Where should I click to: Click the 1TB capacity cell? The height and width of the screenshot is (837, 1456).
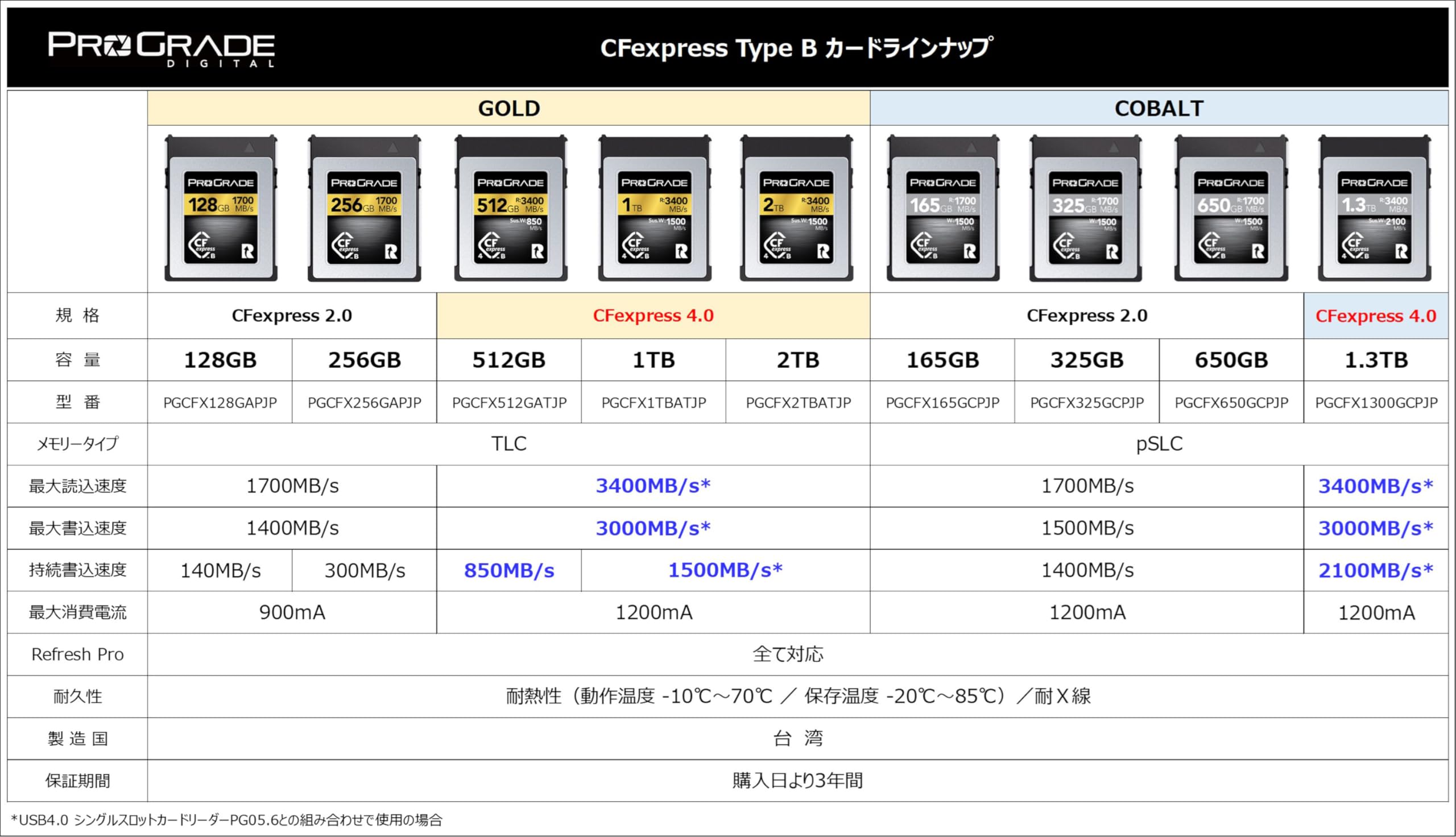click(653, 360)
